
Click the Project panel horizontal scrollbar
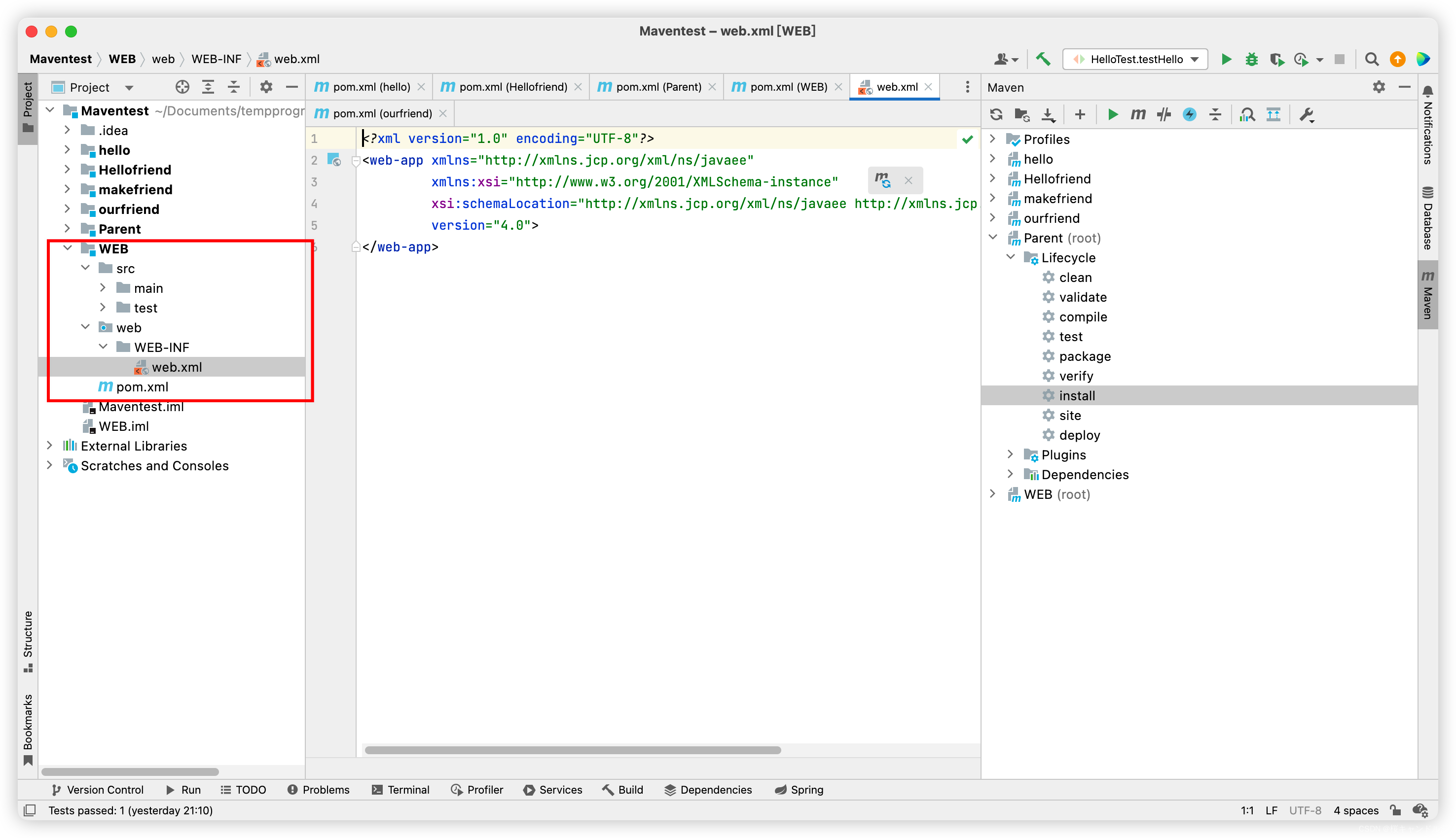click(x=130, y=772)
